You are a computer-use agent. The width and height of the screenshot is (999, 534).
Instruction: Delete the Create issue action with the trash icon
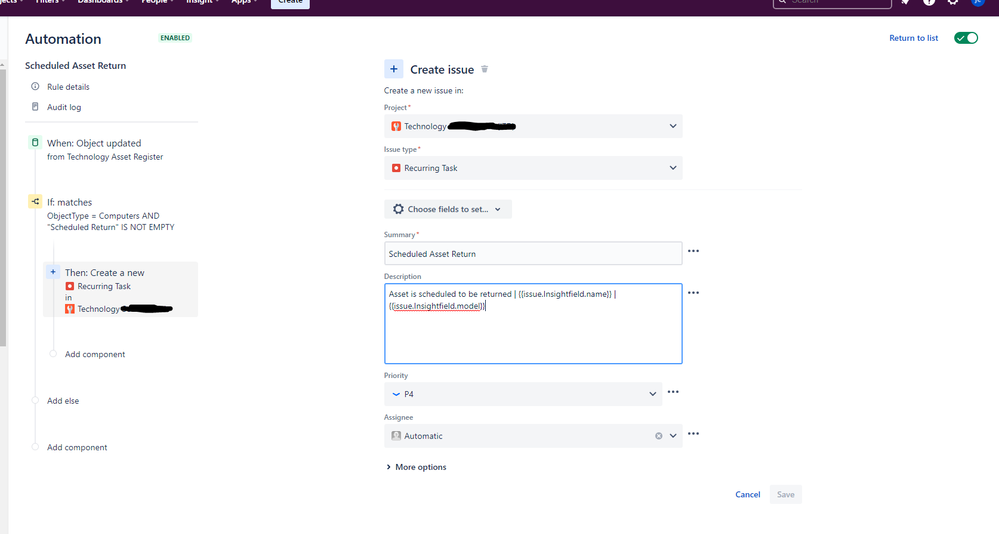click(484, 69)
